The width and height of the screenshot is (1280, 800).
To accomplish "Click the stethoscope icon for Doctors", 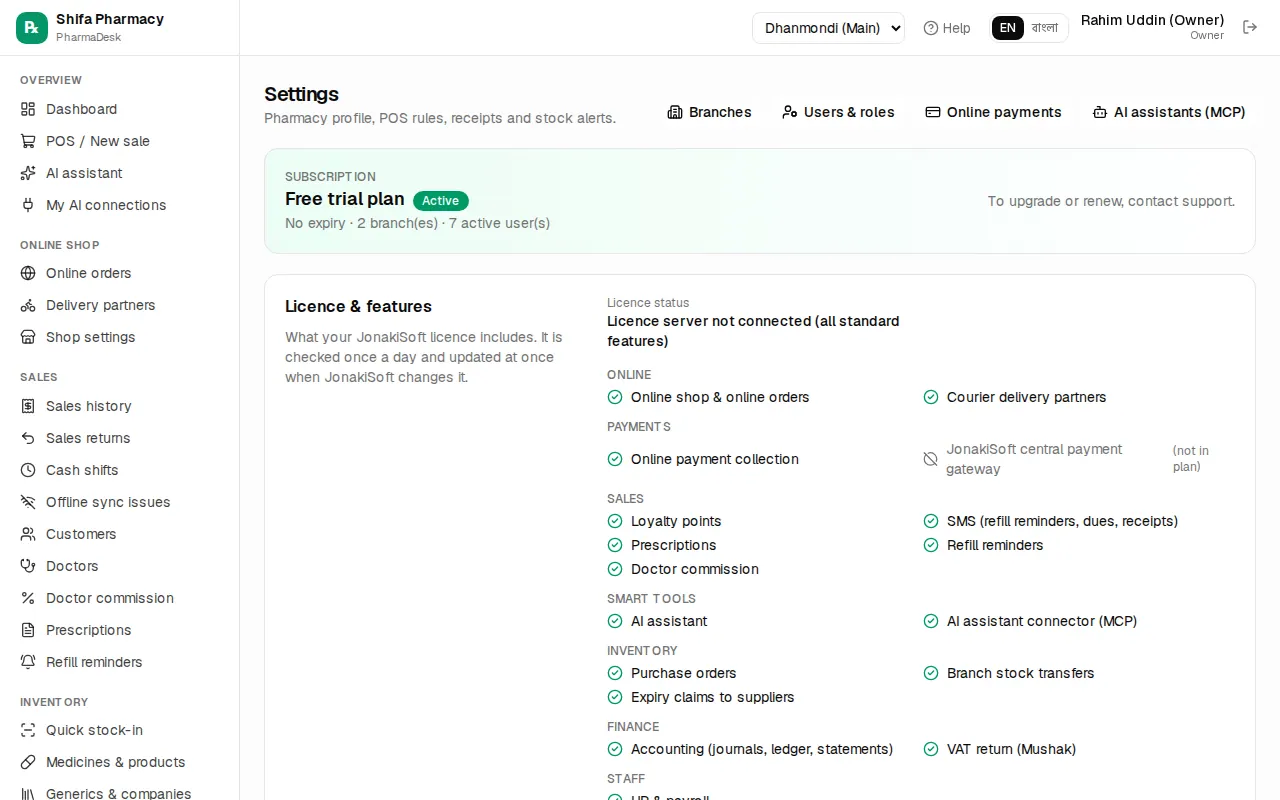I will (x=28, y=566).
